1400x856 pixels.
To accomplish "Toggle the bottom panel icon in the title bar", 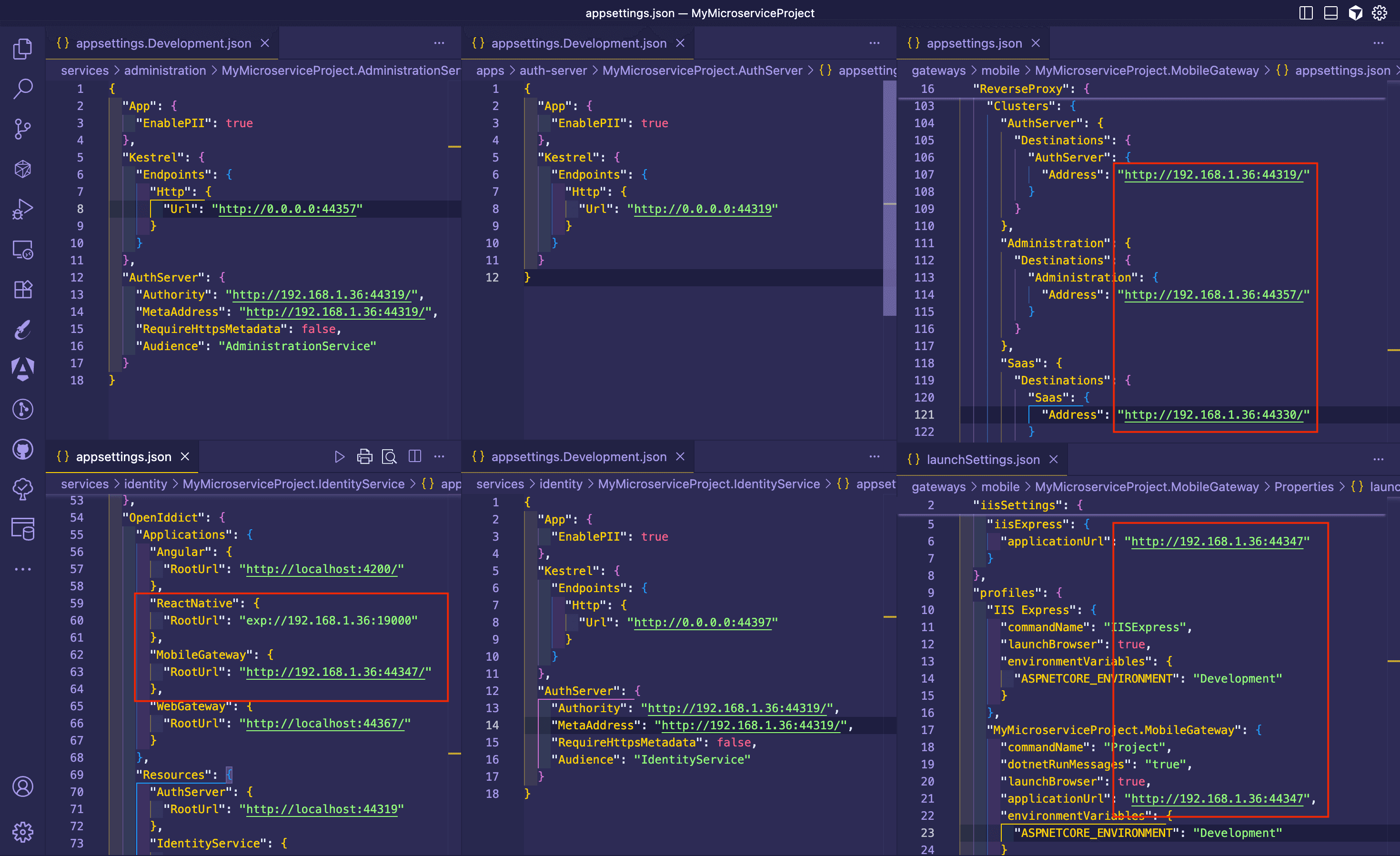I will pyautogui.click(x=1330, y=12).
